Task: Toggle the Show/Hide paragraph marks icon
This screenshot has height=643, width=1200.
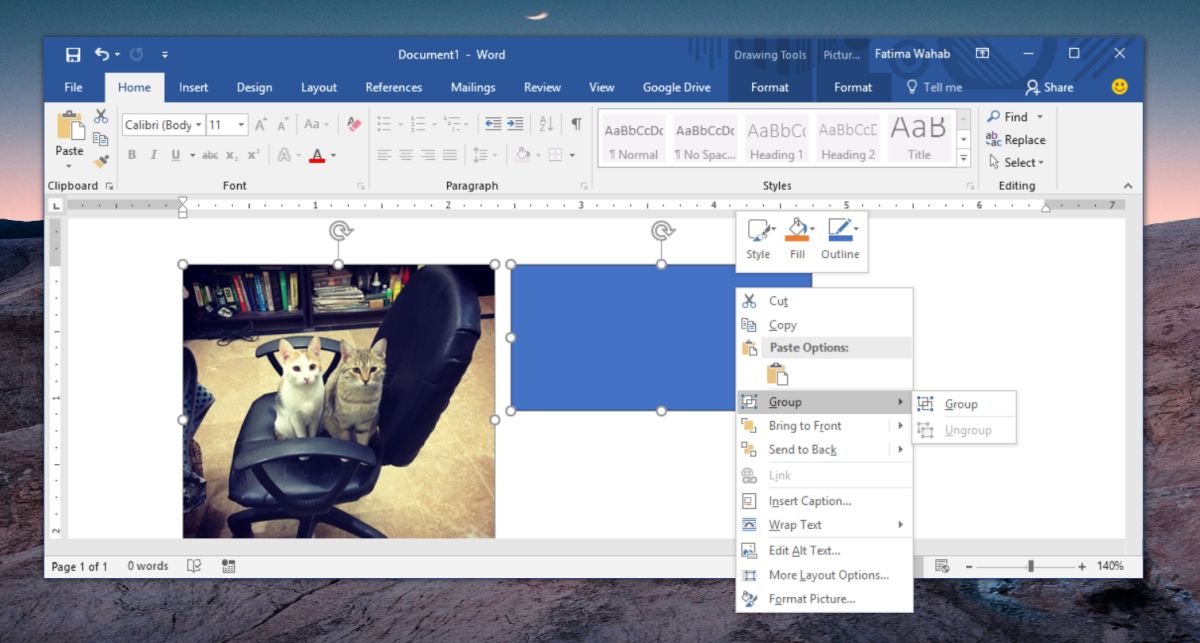Action: 577,124
